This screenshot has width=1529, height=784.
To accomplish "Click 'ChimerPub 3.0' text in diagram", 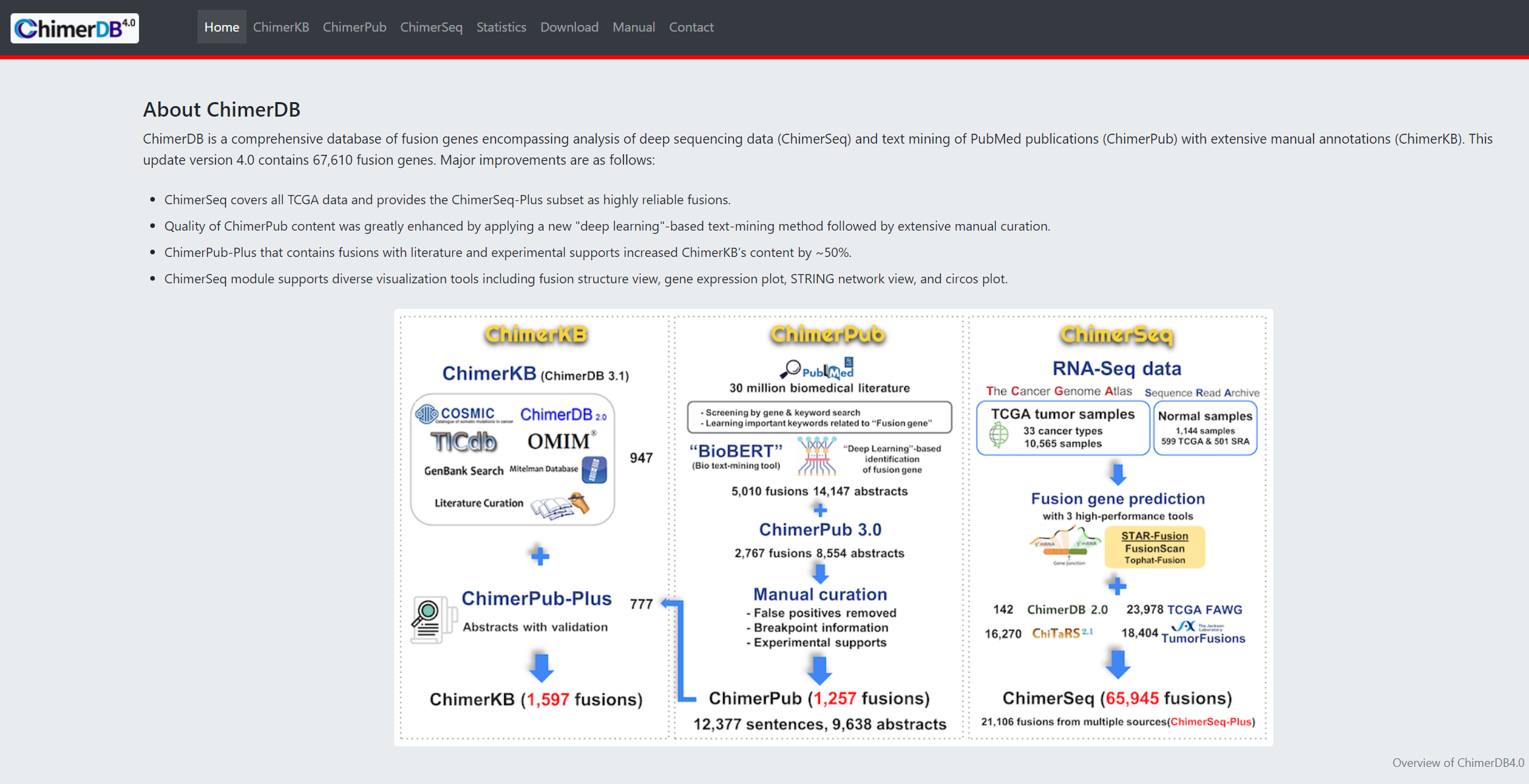I will (x=820, y=530).
